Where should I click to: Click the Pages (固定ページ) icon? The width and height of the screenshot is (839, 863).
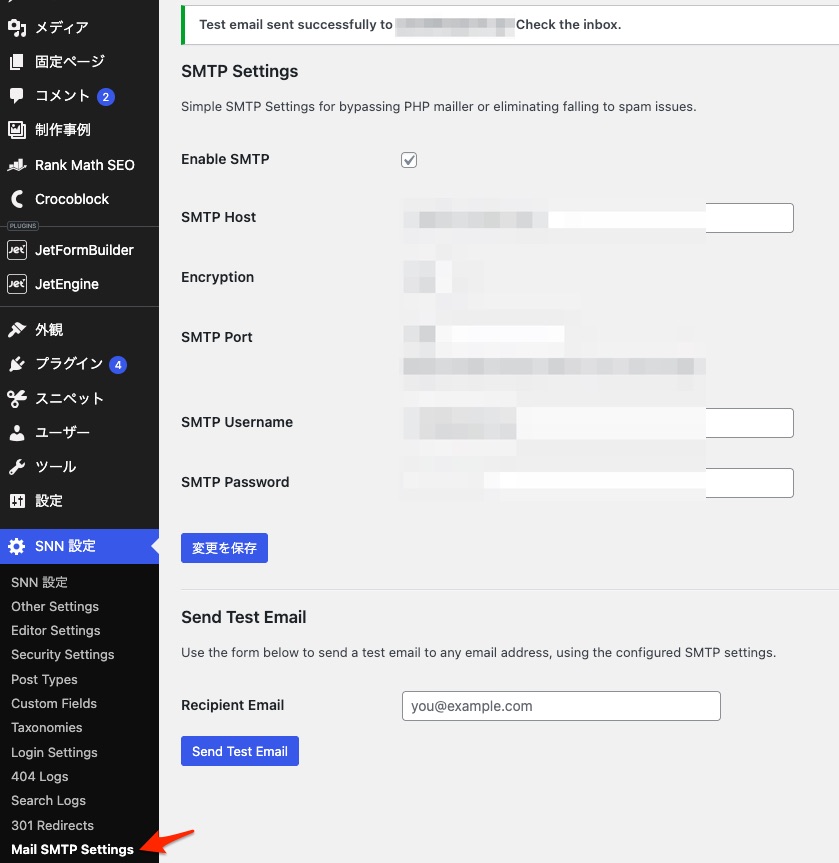[17, 62]
